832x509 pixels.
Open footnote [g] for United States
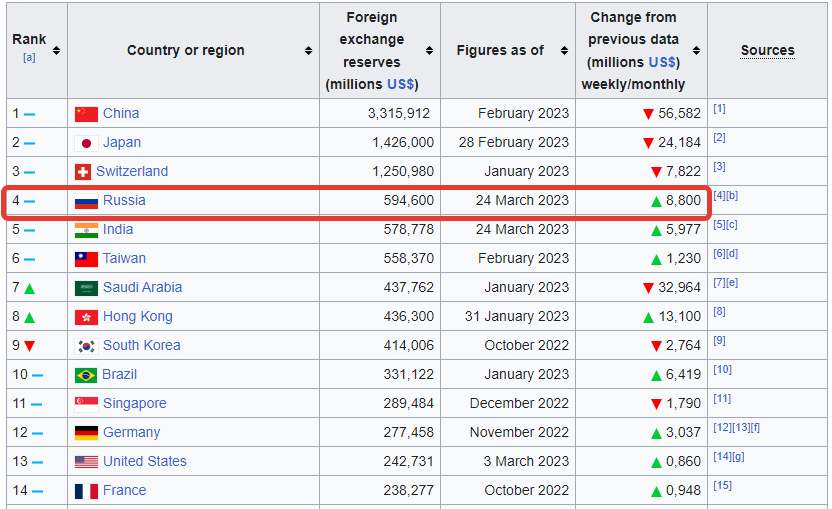(x=739, y=457)
